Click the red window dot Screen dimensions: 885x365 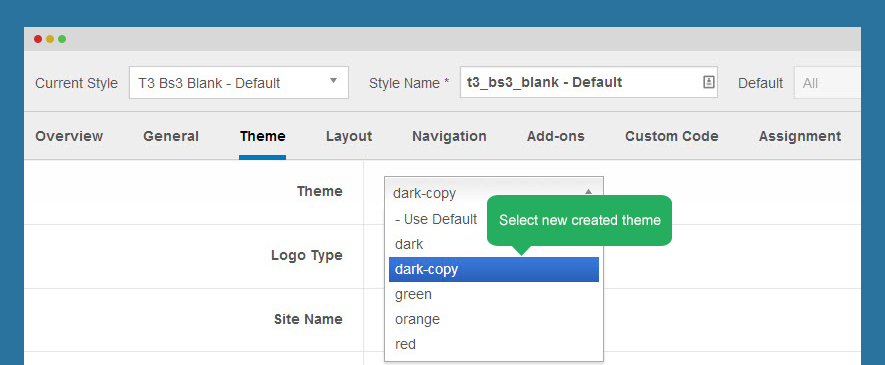point(38,39)
